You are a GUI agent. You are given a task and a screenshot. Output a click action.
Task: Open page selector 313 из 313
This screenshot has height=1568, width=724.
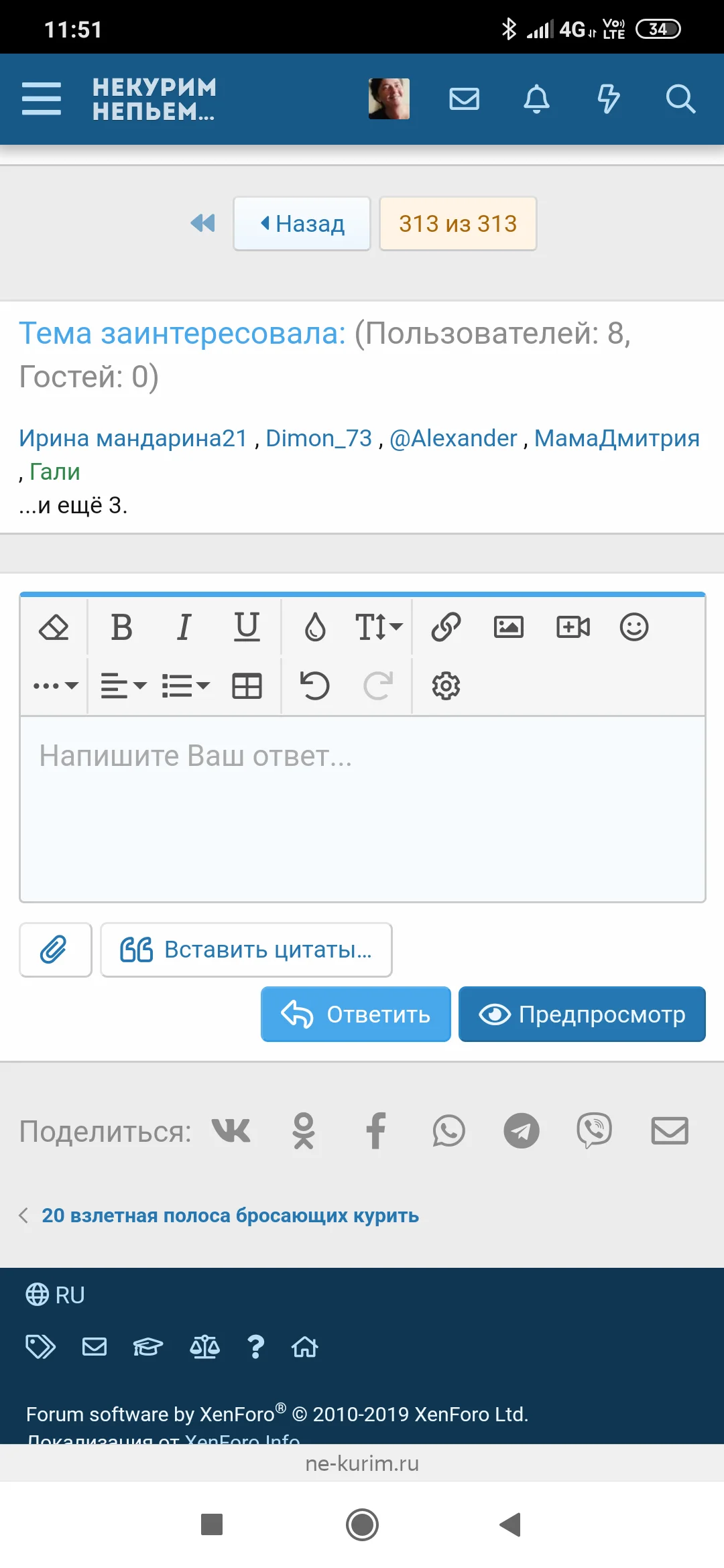(x=458, y=223)
